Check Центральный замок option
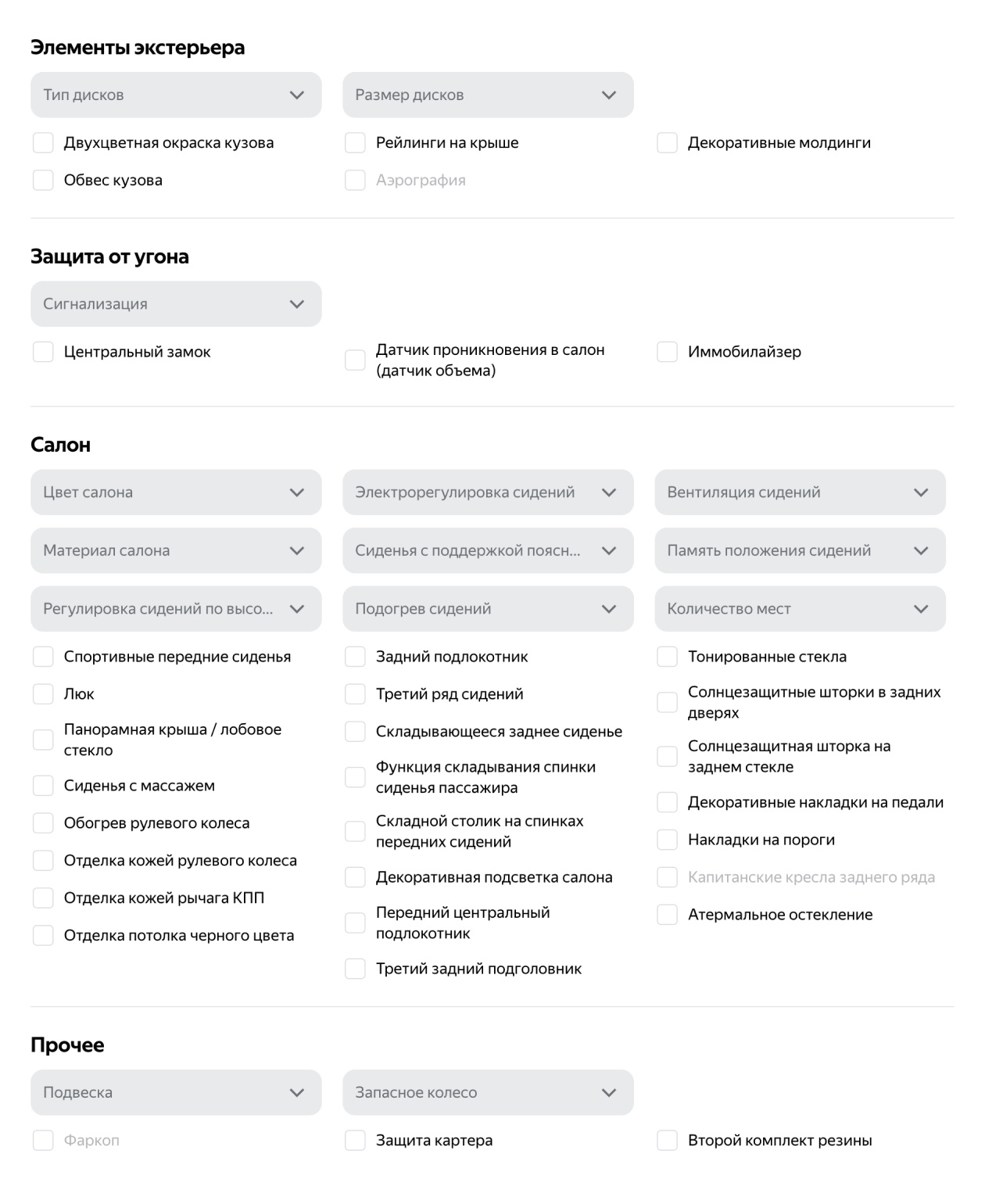 (x=44, y=352)
